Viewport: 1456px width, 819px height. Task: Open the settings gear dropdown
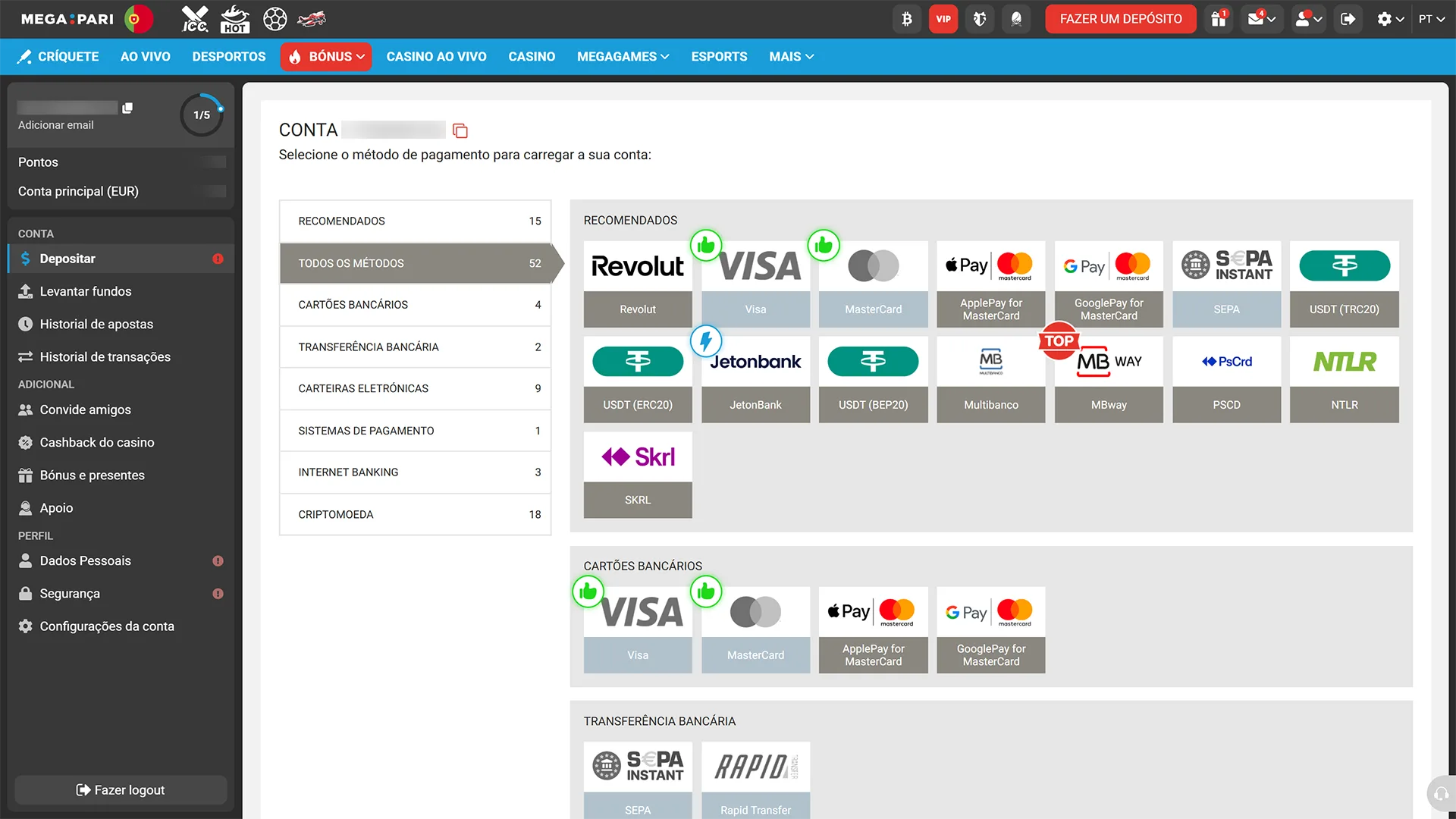[x=1391, y=19]
